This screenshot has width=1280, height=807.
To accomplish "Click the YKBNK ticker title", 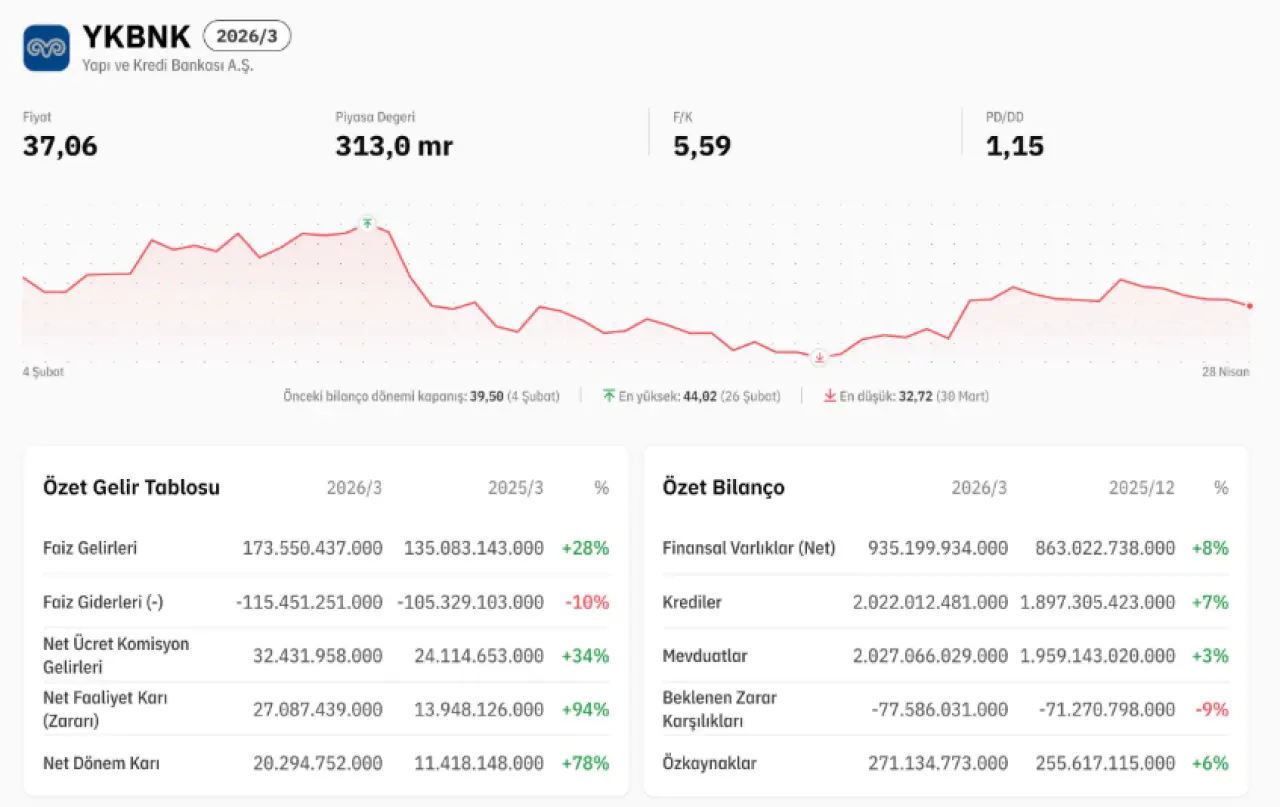I will [136, 37].
